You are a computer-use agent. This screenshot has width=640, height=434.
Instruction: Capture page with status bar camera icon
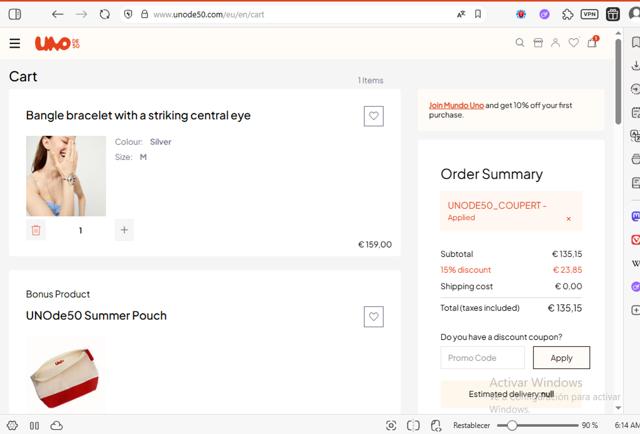click(x=391, y=425)
